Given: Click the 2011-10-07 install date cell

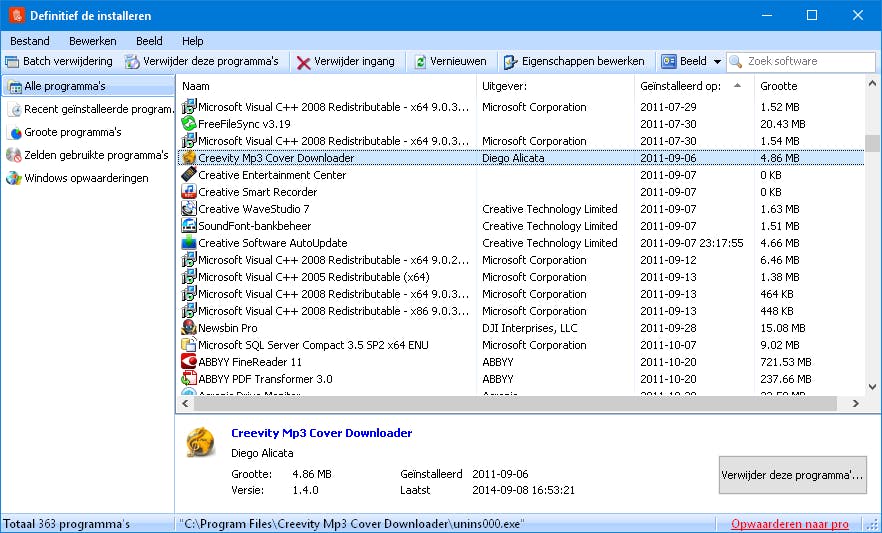Looking at the screenshot, I should pos(668,345).
